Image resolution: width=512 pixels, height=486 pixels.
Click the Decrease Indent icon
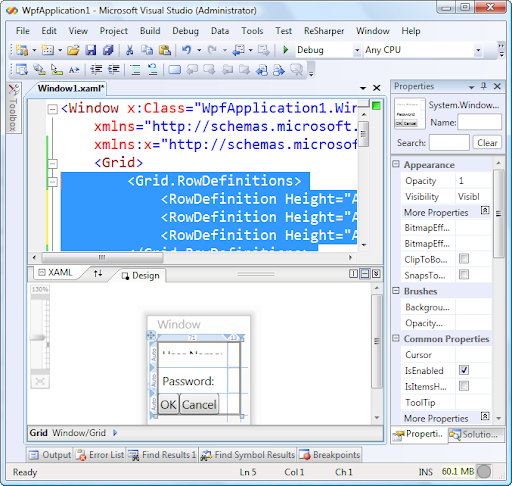pos(96,70)
